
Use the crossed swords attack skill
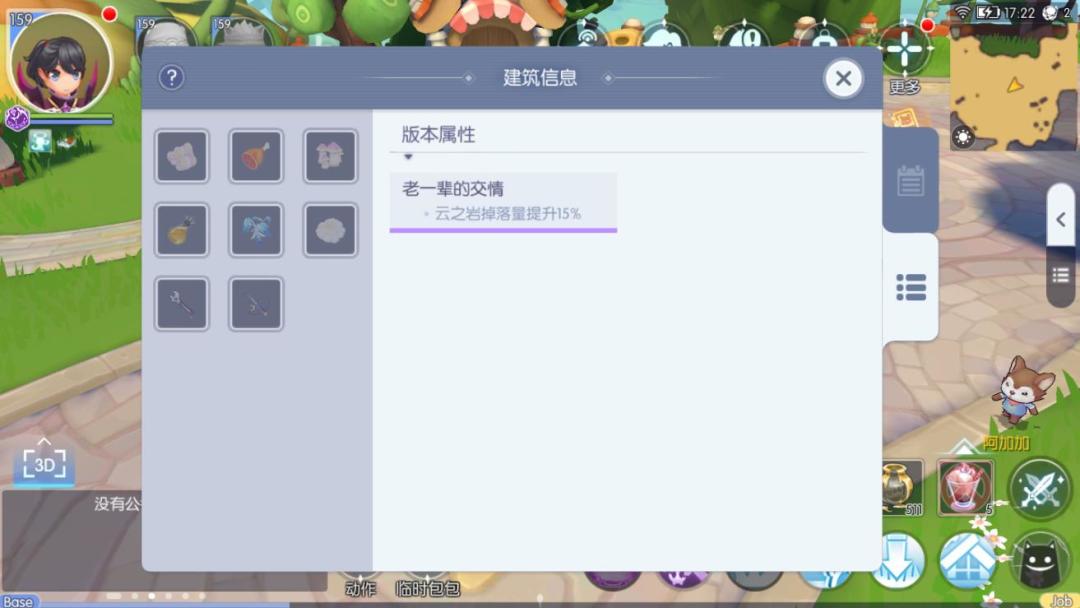coord(1040,488)
